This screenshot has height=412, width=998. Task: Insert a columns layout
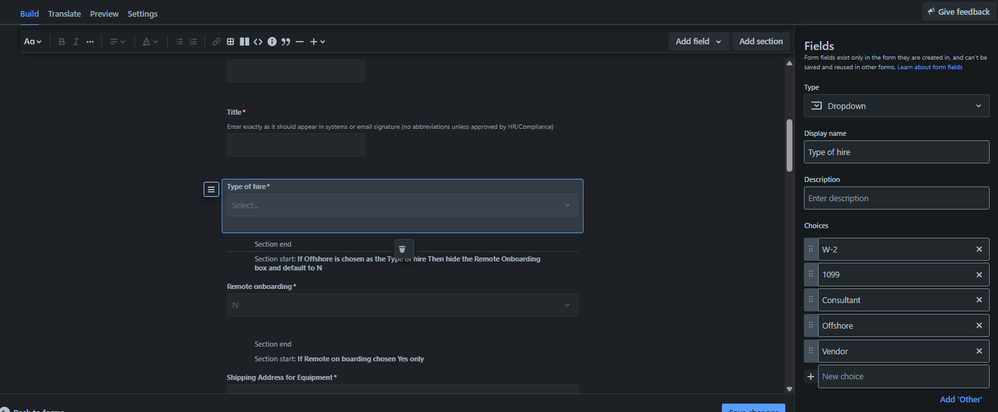[244, 41]
